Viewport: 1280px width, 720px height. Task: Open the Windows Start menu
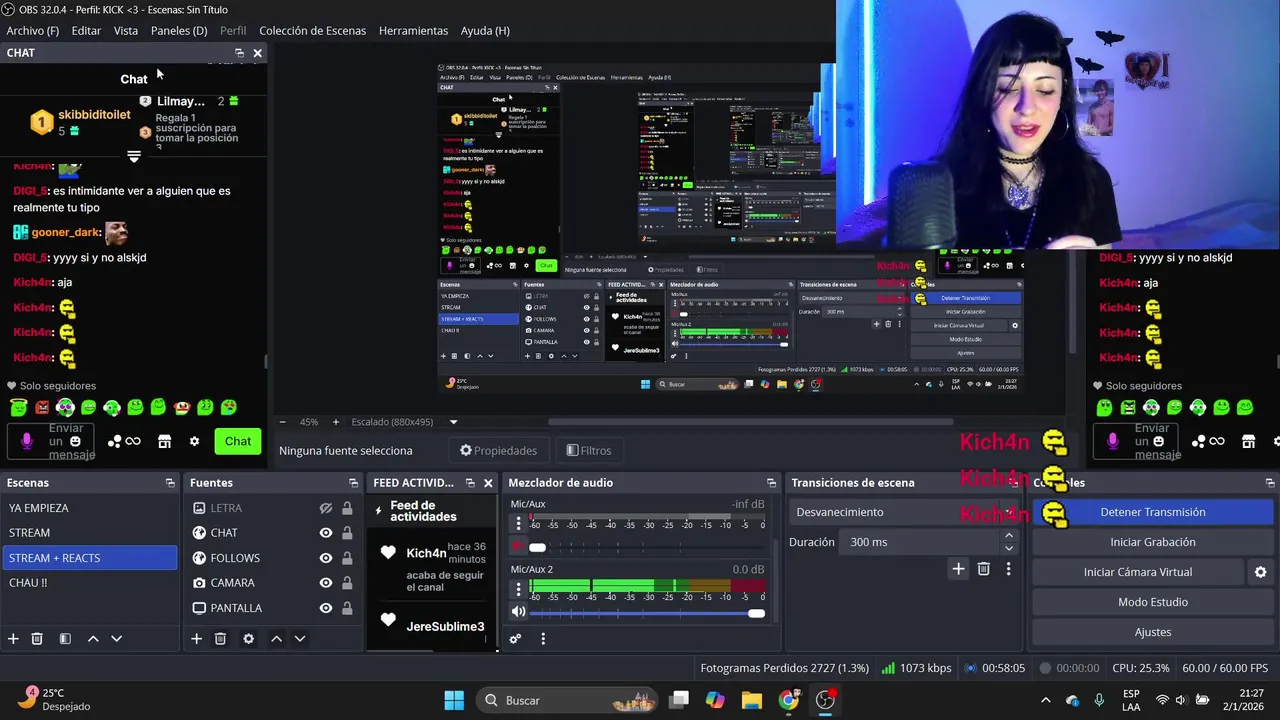(454, 700)
